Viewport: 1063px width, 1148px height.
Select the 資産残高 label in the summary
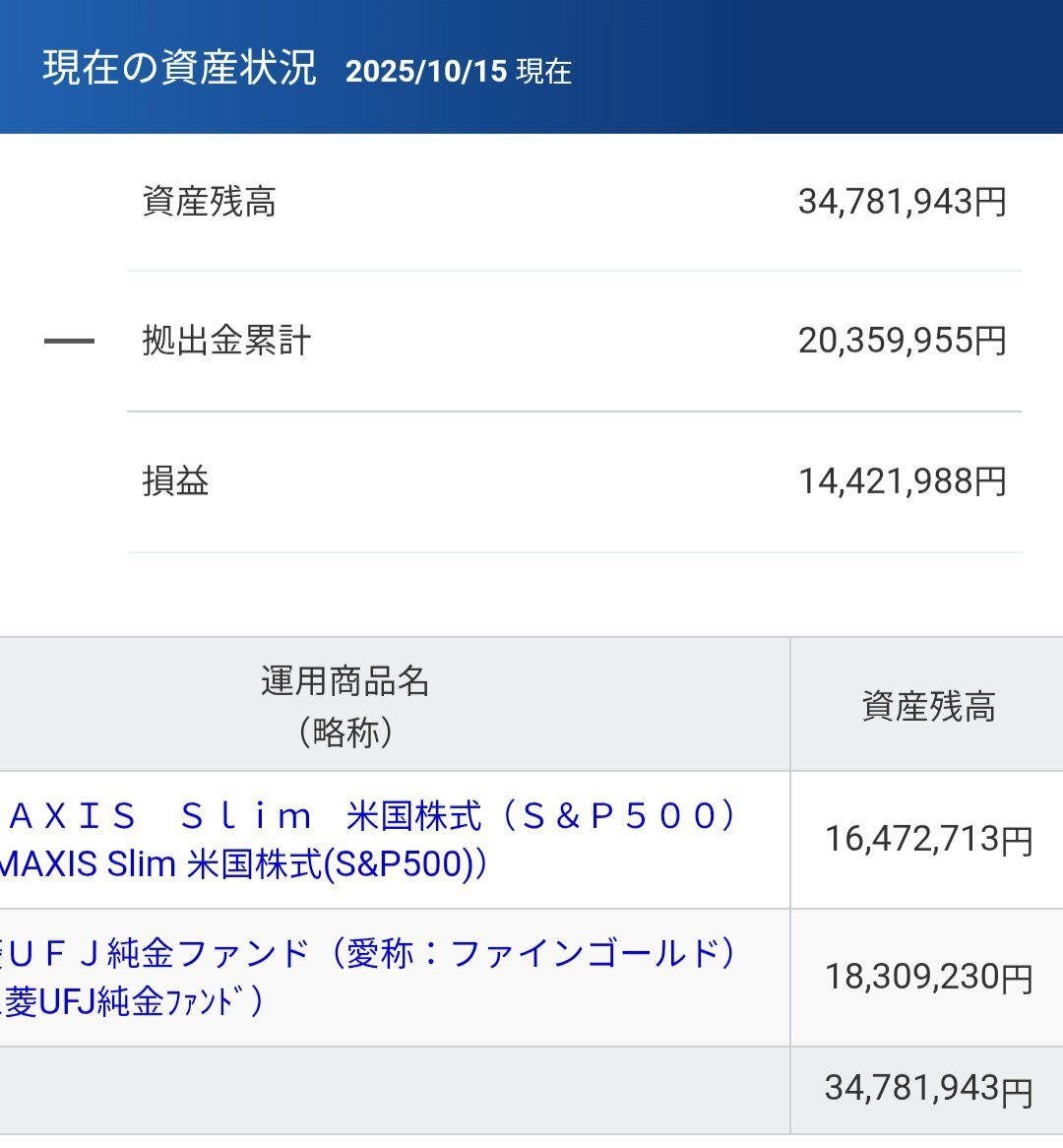pyautogui.click(x=209, y=202)
